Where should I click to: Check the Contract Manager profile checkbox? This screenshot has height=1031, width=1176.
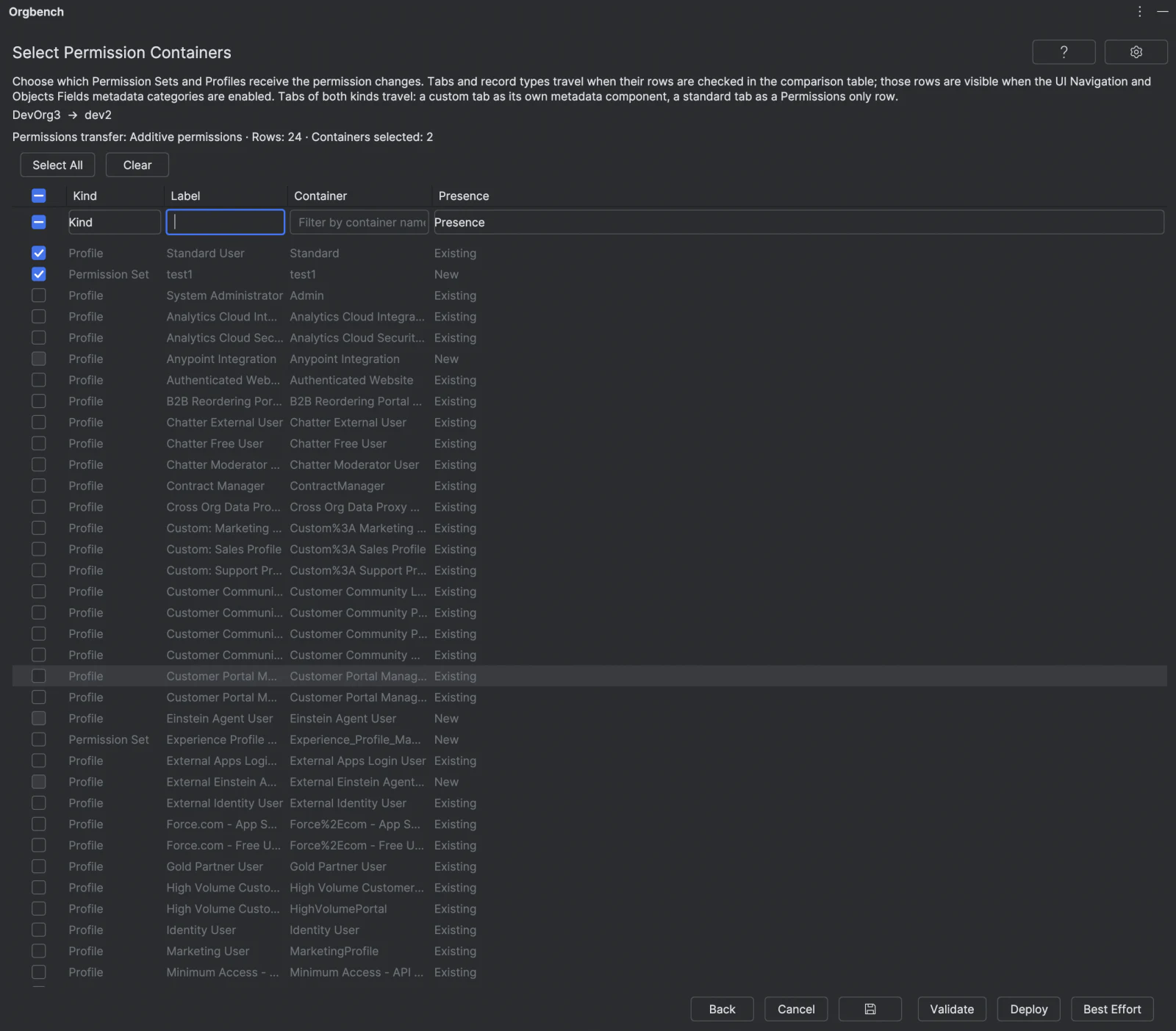click(x=39, y=486)
